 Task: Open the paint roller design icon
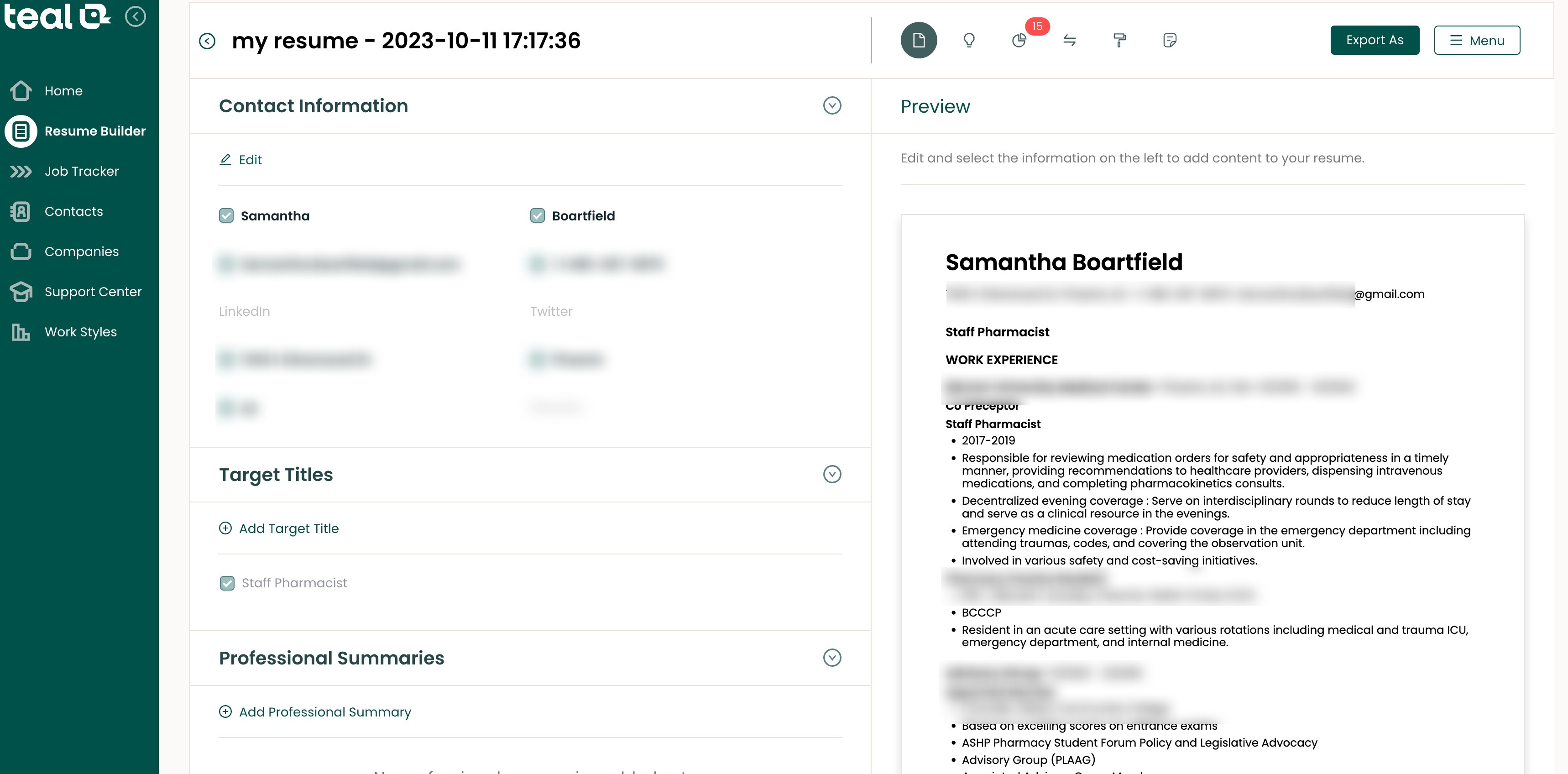coord(1119,40)
